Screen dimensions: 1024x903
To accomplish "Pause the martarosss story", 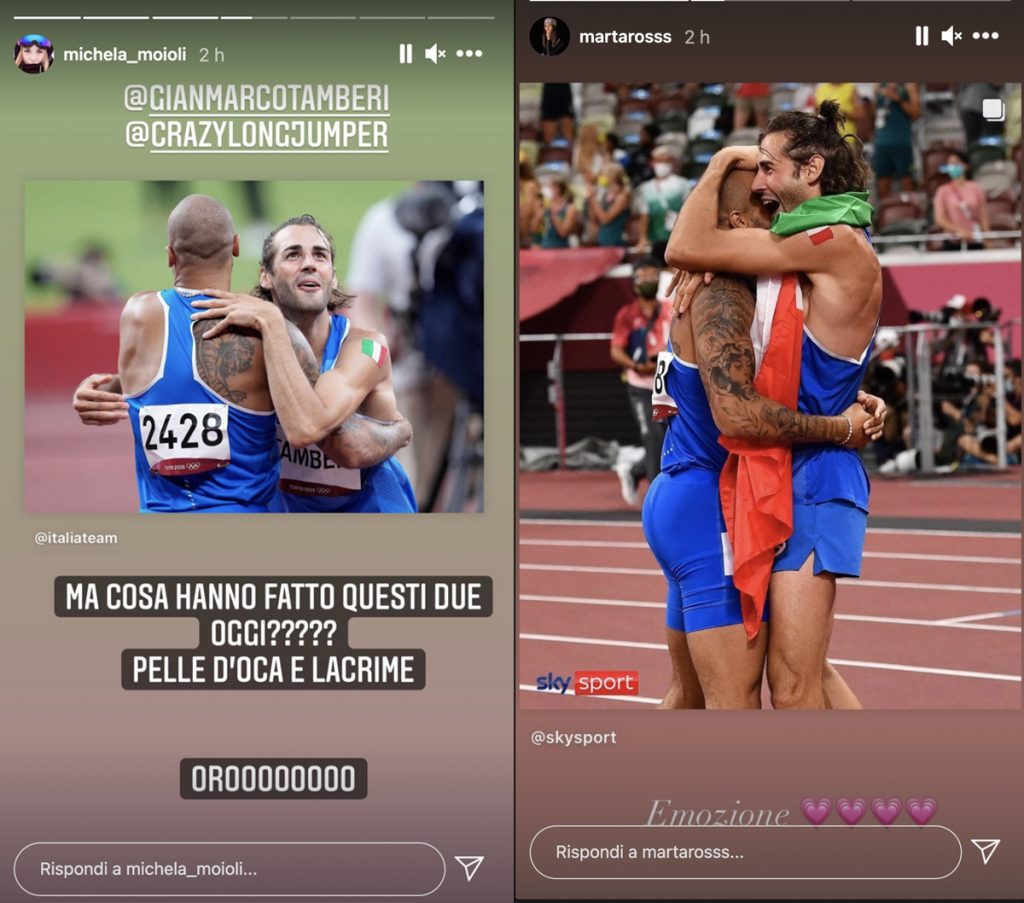I will tap(921, 37).
